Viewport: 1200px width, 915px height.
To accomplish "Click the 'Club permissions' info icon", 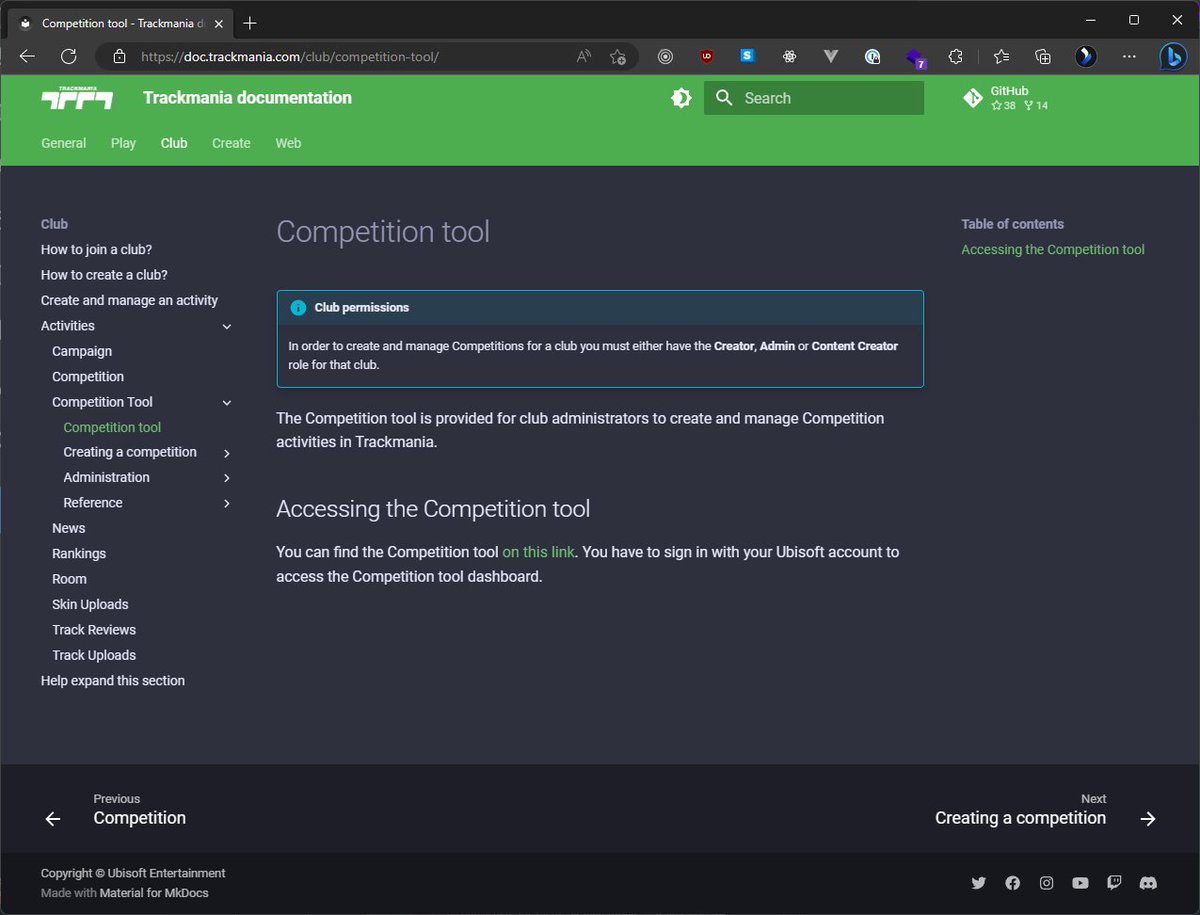I will [x=297, y=308].
